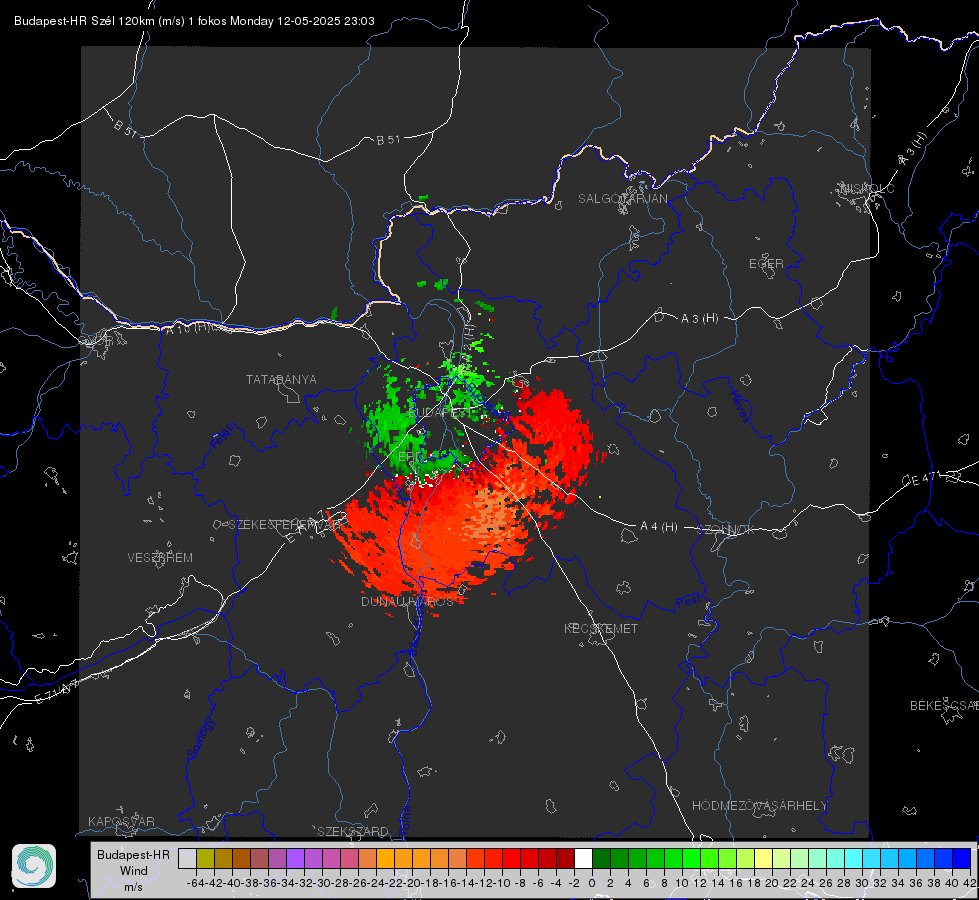This screenshot has width=979, height=900.
Task: Click the '-64' value on the legend scale
Action: point(195,883)
